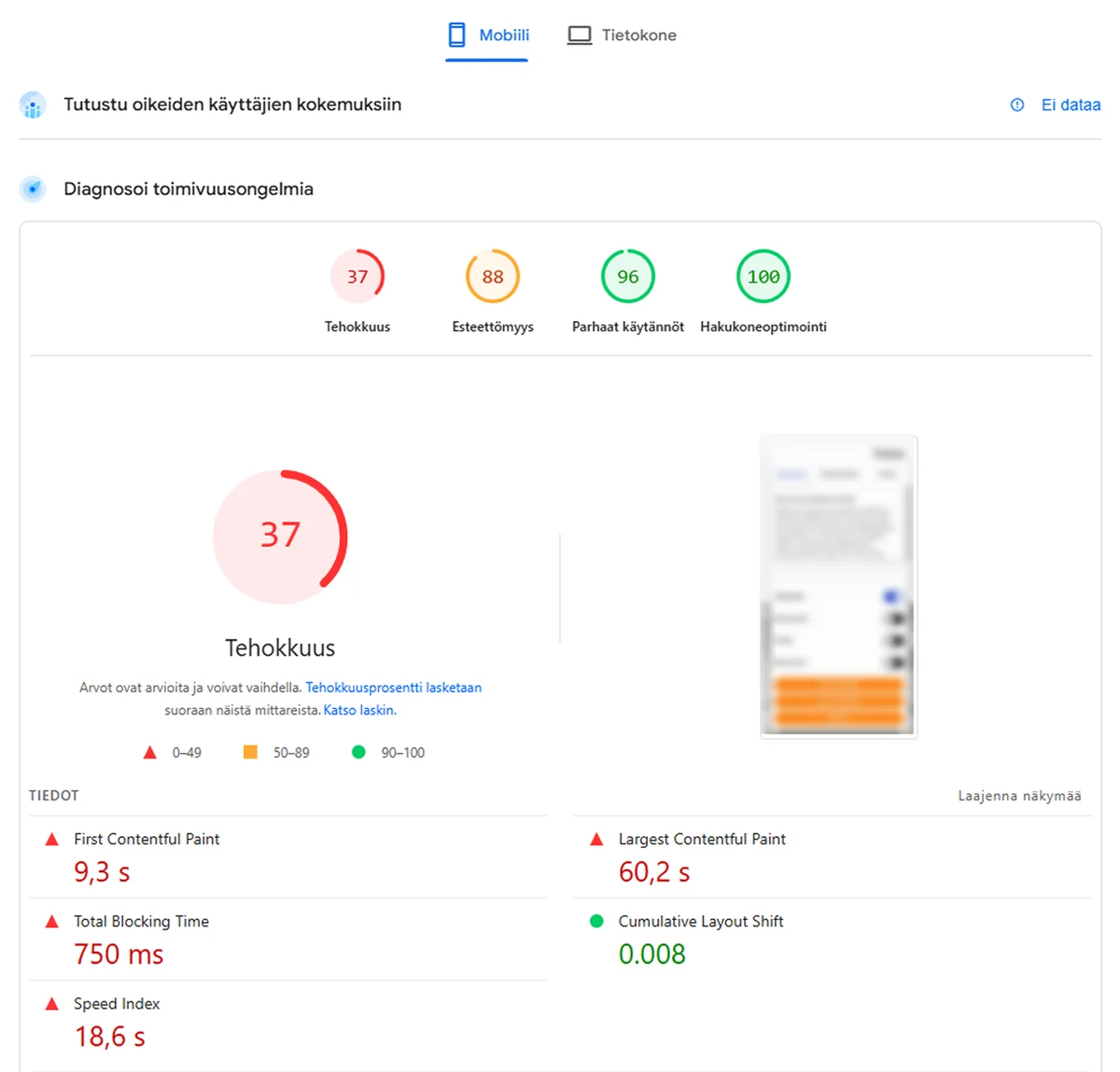This screenshot has width=1120, height=1072.
Task: Click the mobile phone icon beside Mobiili
Action: 456,34
